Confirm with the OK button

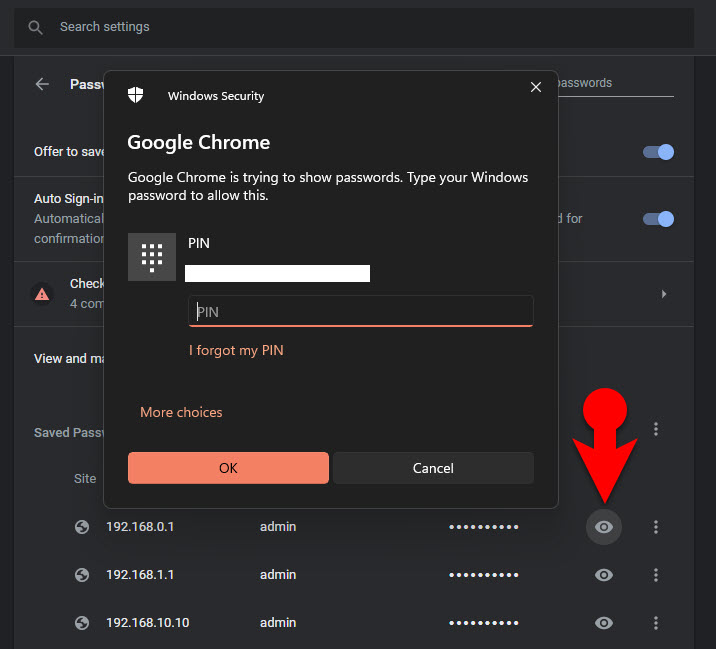[x=228, y=468]
